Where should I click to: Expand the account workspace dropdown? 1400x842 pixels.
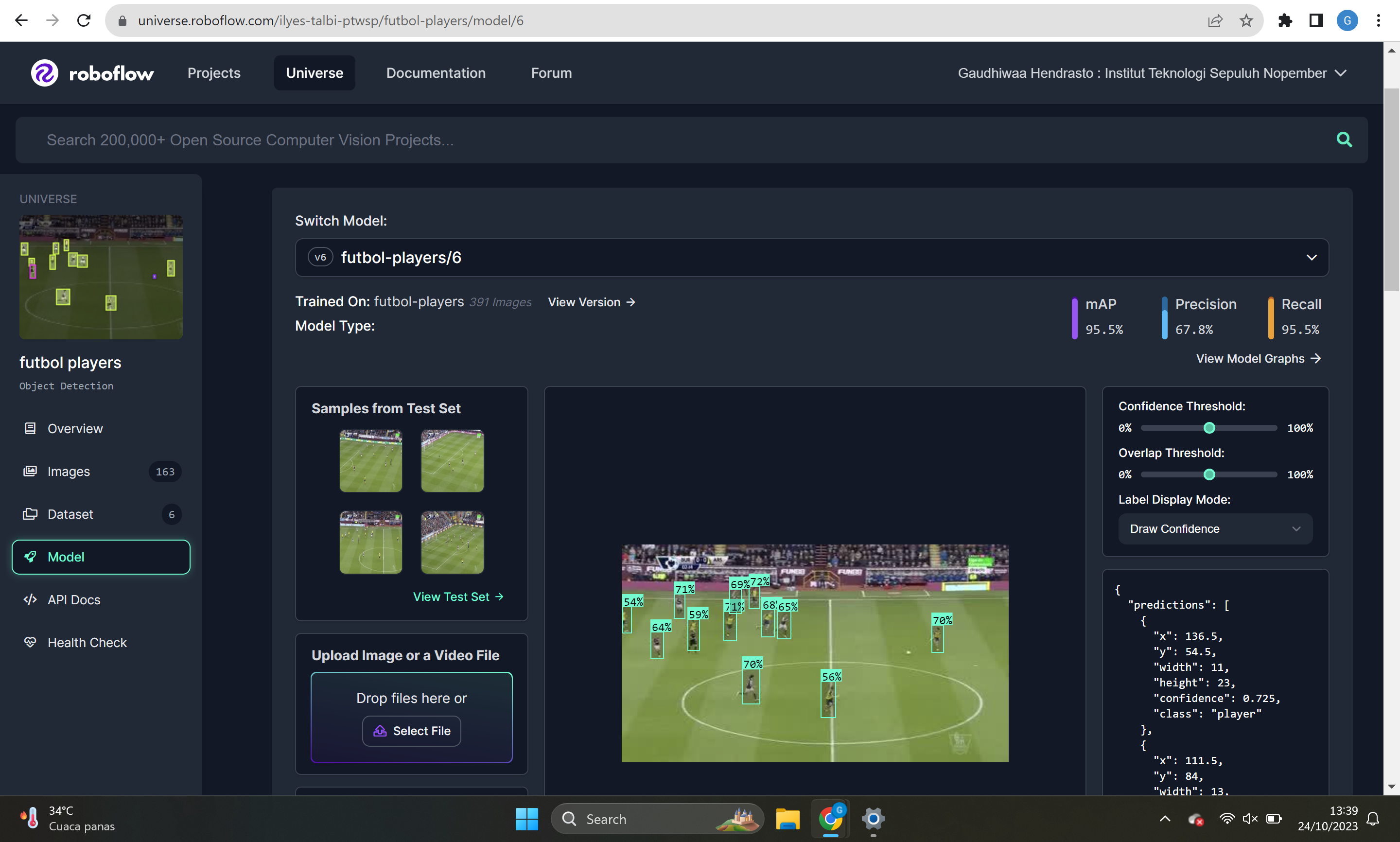click(1340, 73)
